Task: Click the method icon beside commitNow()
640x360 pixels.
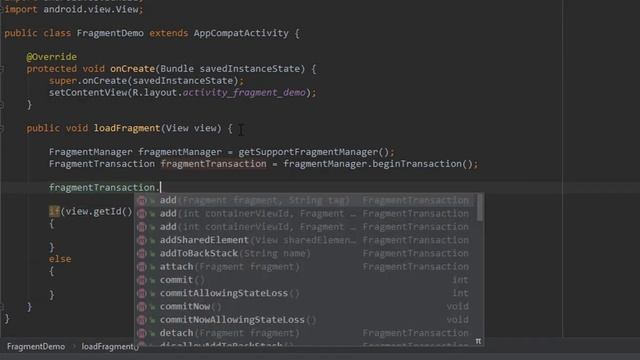Action: click(142, 307)
